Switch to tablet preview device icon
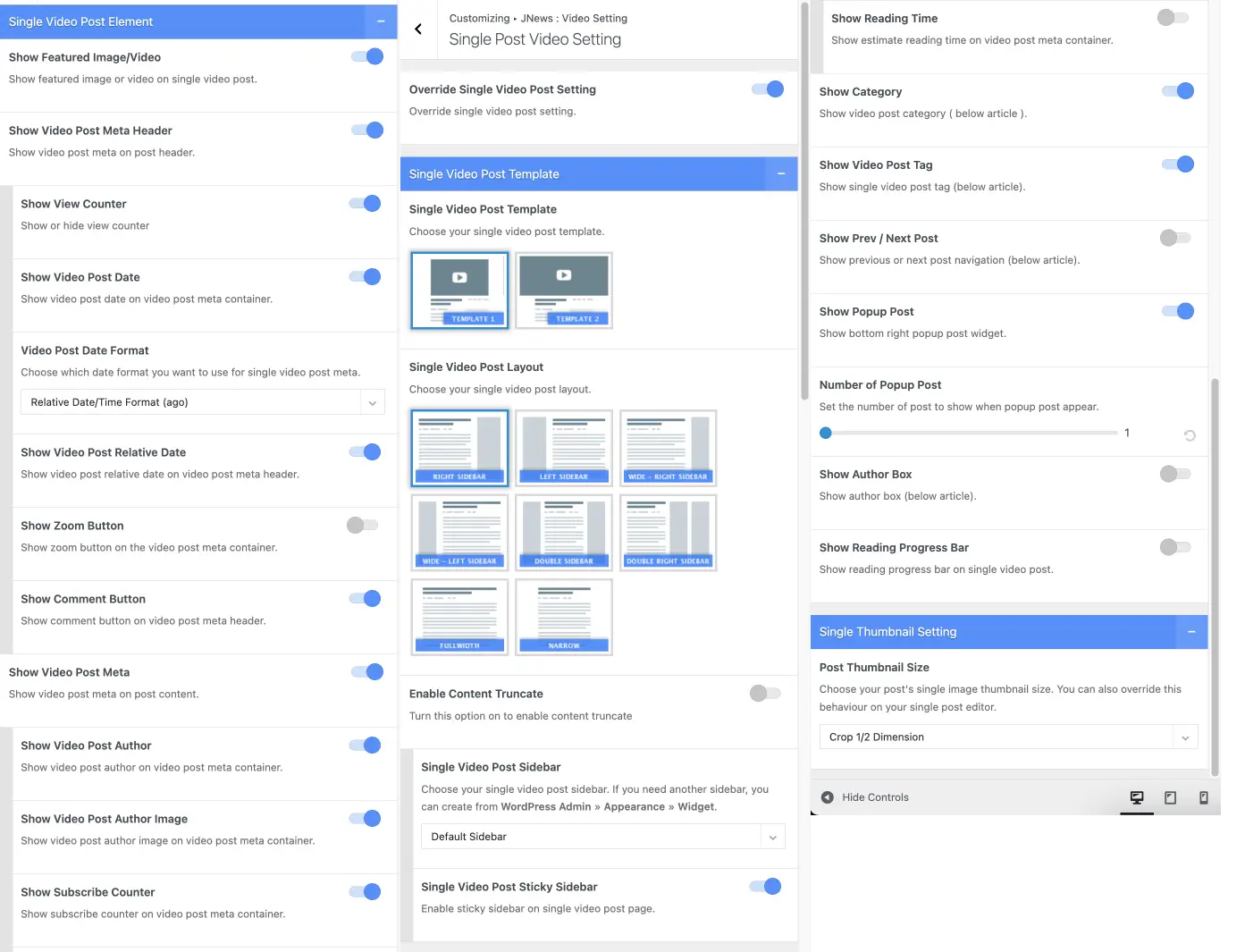Screen dimensions: 1245x952 tap(1170, 797)
